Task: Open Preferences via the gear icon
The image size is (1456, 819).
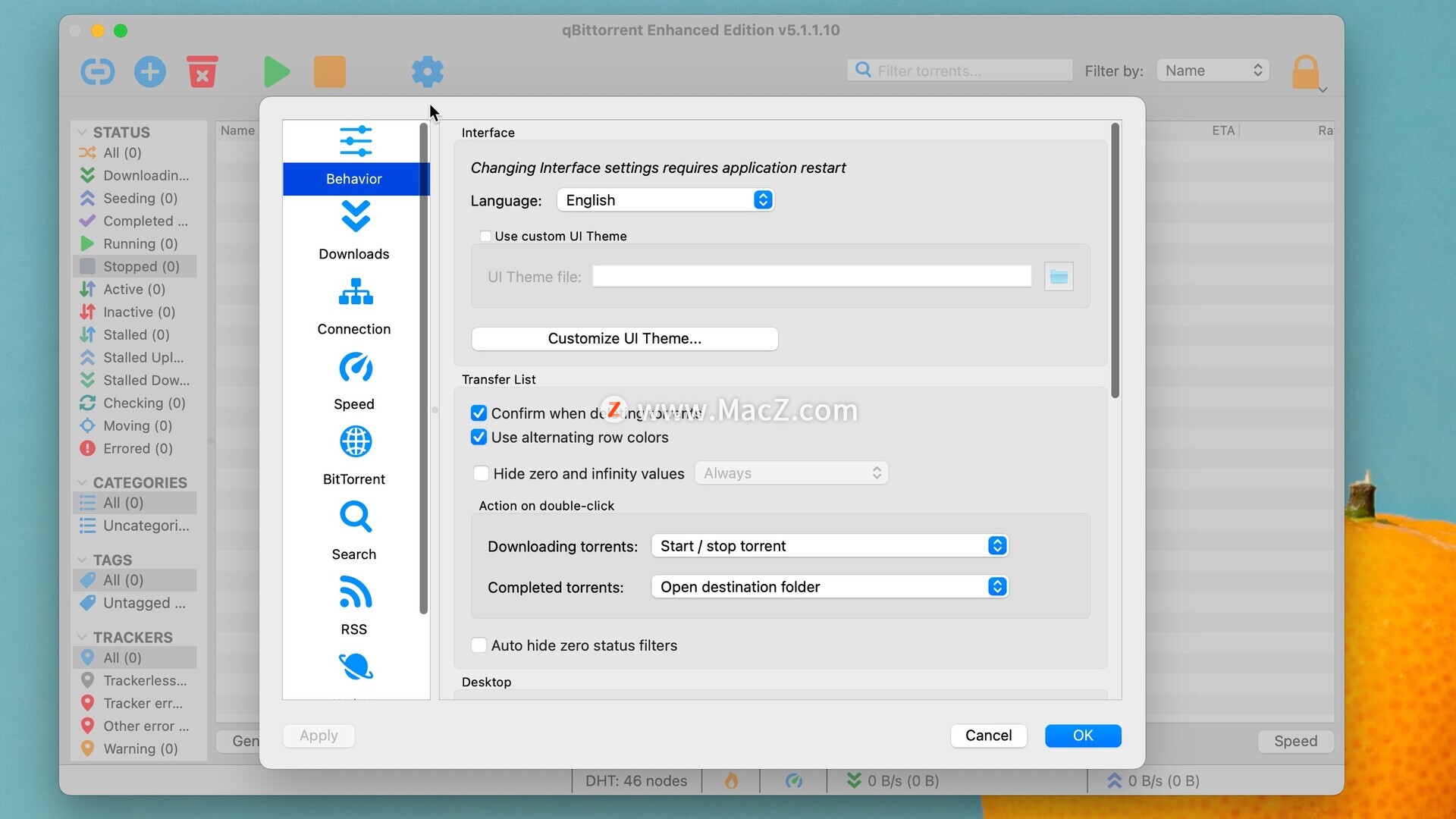Action: (x=427, y=71)
